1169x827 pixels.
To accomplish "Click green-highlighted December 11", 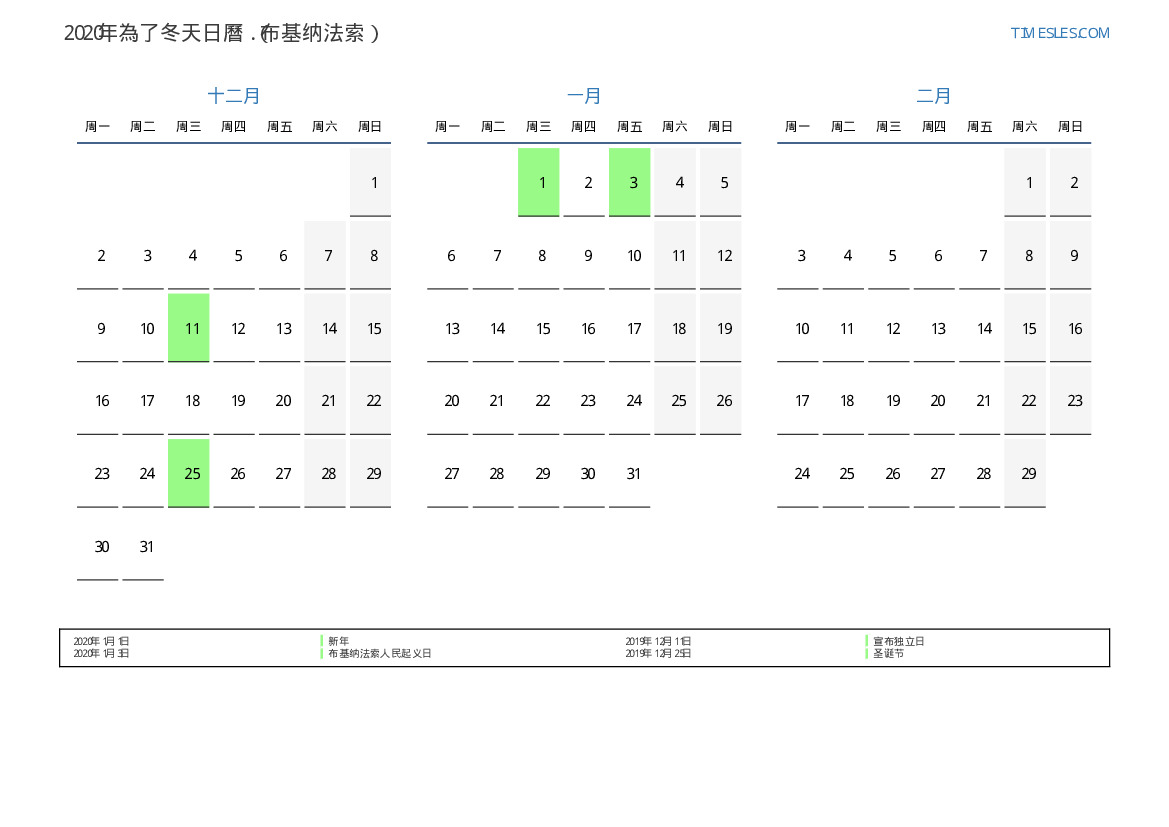I will pyautogui.click(x=189, y=328).
